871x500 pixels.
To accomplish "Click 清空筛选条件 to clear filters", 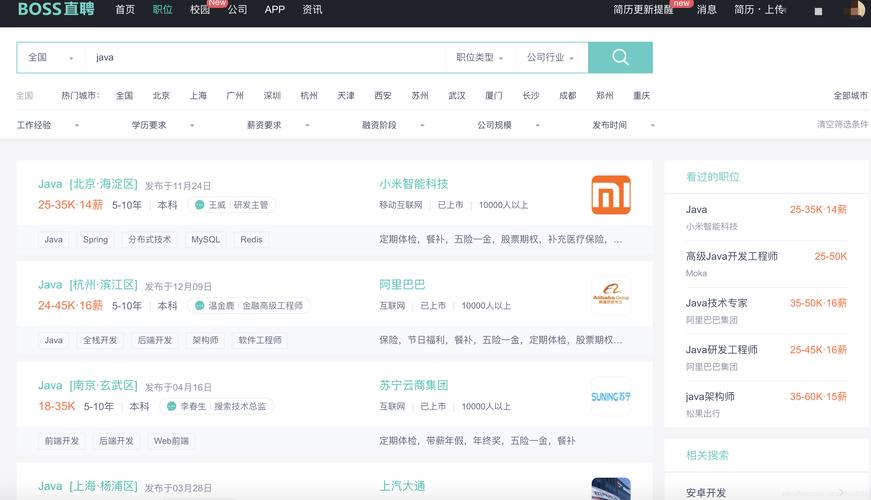I will tap(842, 125).
